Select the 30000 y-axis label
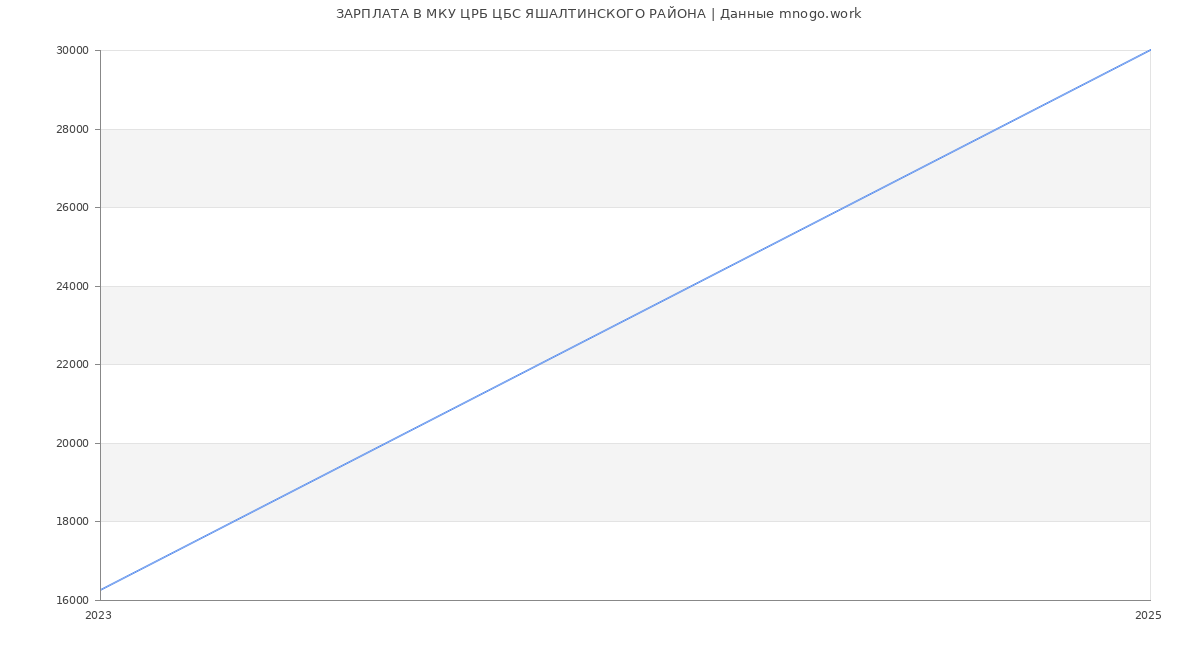This screenshot has width=1200, height=650. pyautogui.click(x=73, y=51)
